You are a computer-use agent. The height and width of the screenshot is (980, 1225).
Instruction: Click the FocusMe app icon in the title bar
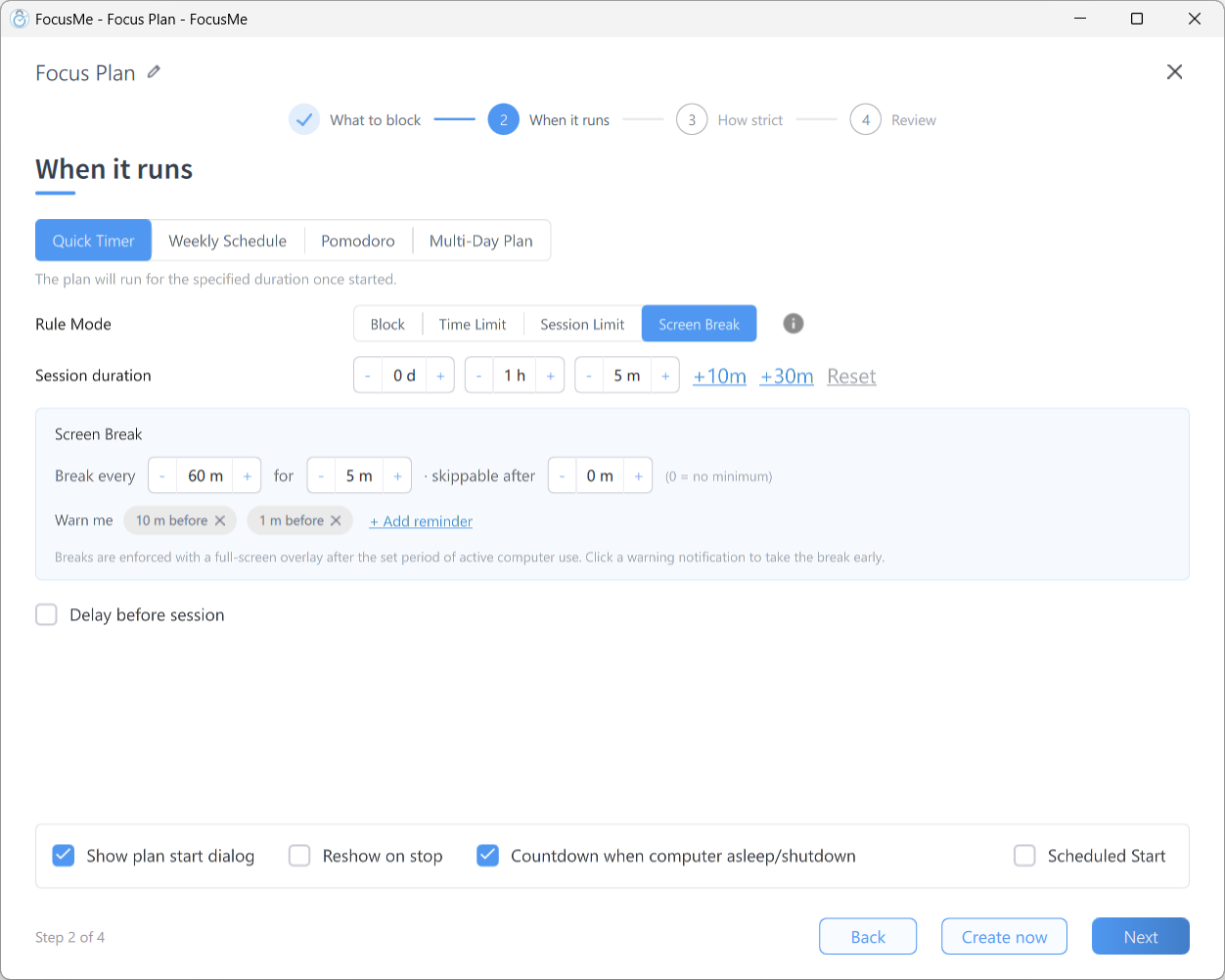point(19,19)
